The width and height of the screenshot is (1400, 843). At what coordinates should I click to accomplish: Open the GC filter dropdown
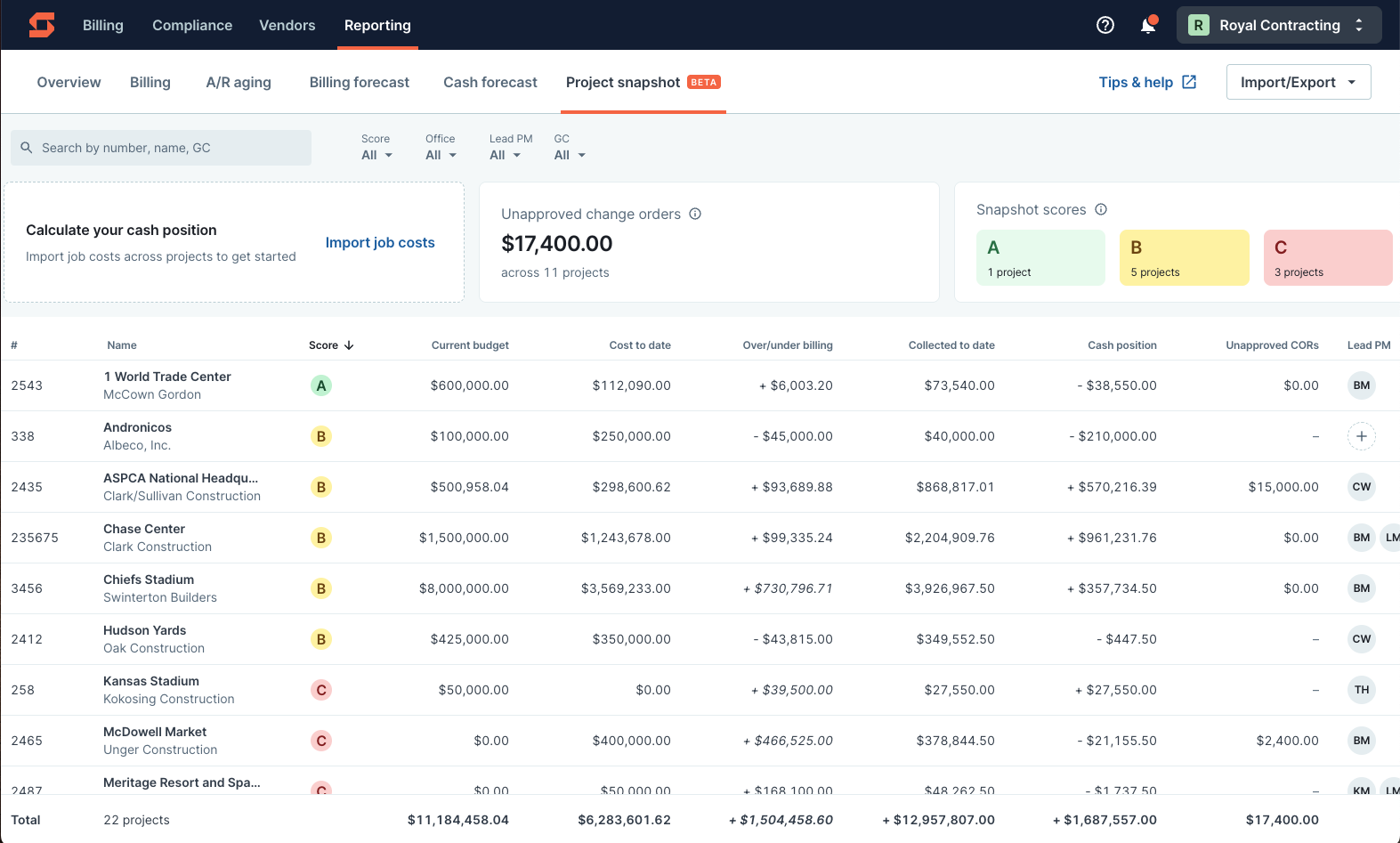pyautogui.click(x=570, y=155)
